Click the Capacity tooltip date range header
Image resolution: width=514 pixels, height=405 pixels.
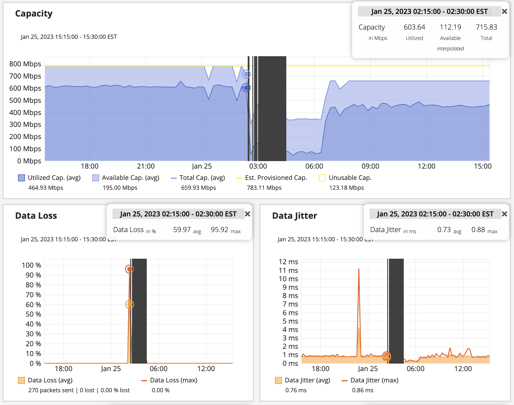(429, 12)
